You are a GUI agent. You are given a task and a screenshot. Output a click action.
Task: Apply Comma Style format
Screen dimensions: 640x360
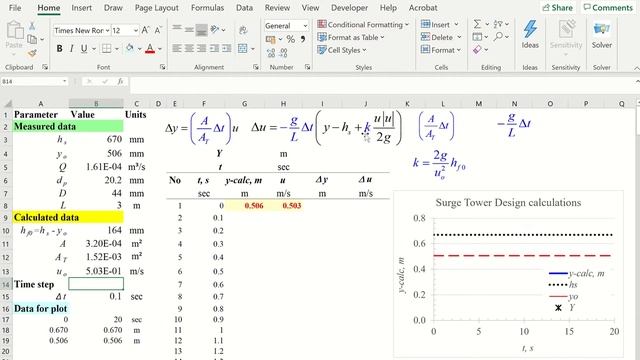pyautogui.click(x=303, y=40)
